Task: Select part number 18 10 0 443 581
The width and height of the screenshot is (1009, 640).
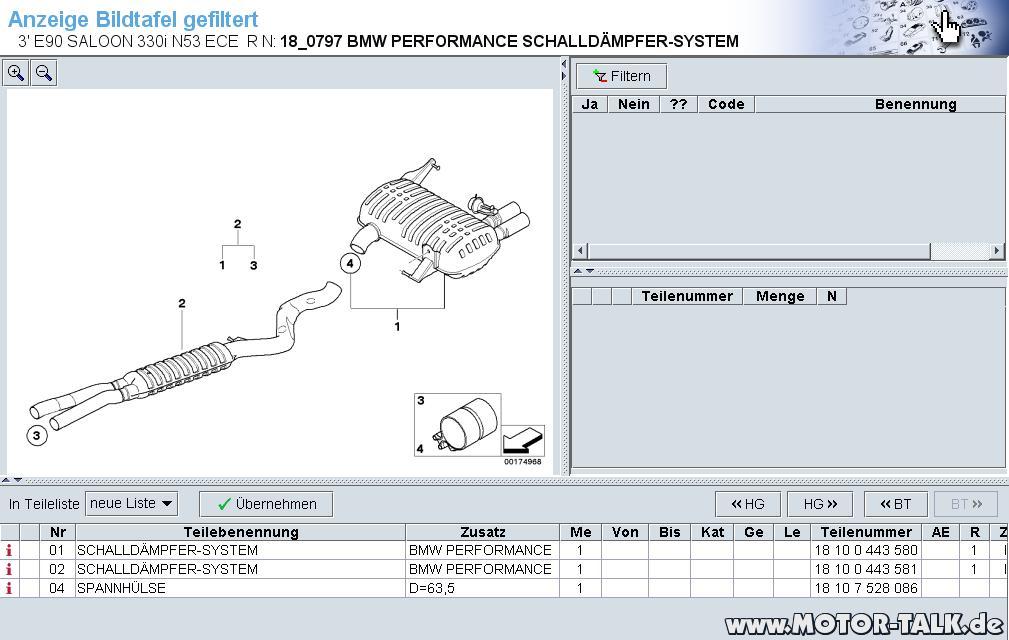Action: 866,569
